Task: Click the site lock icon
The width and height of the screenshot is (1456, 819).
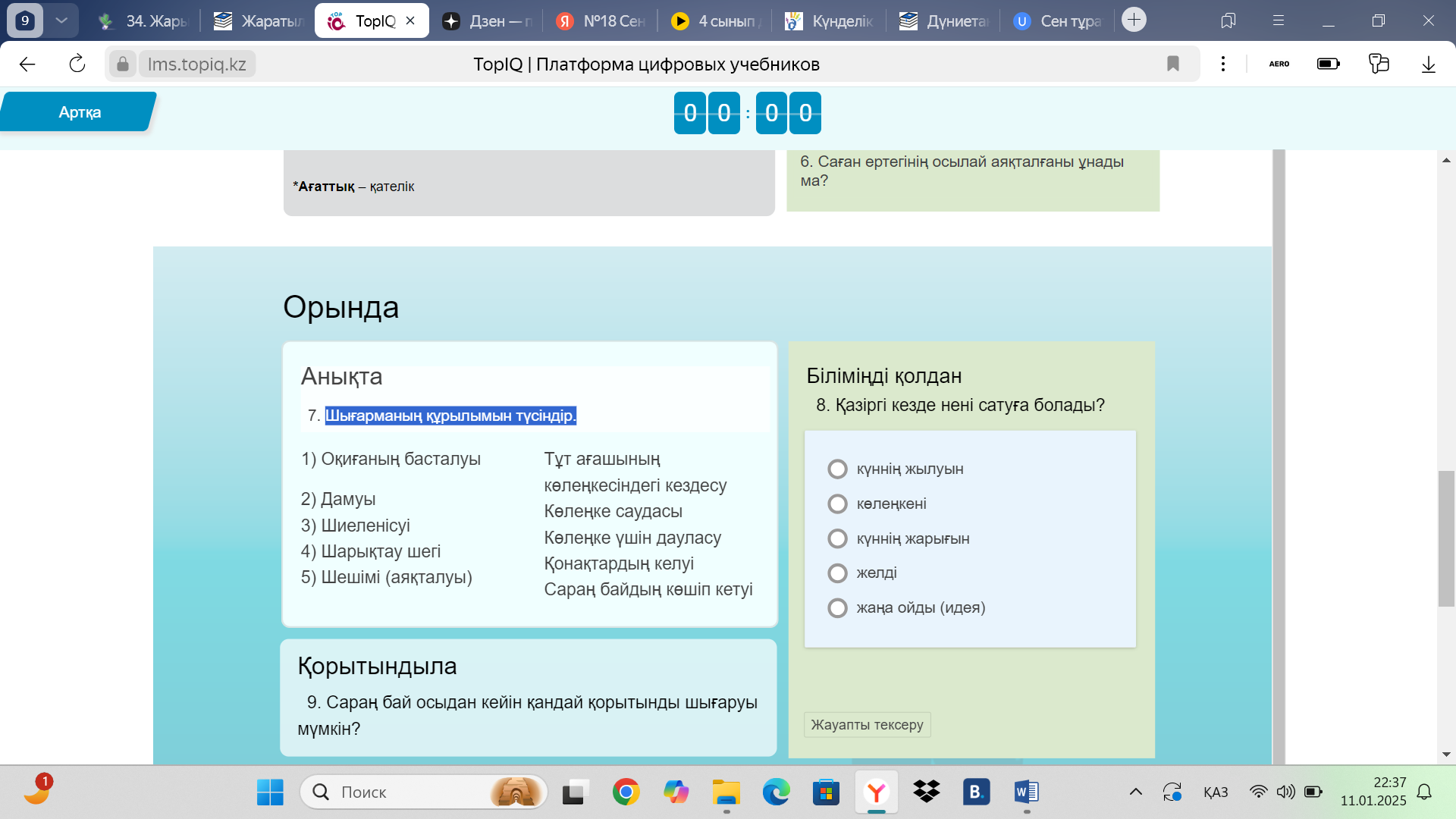Action: click(122, 64)
